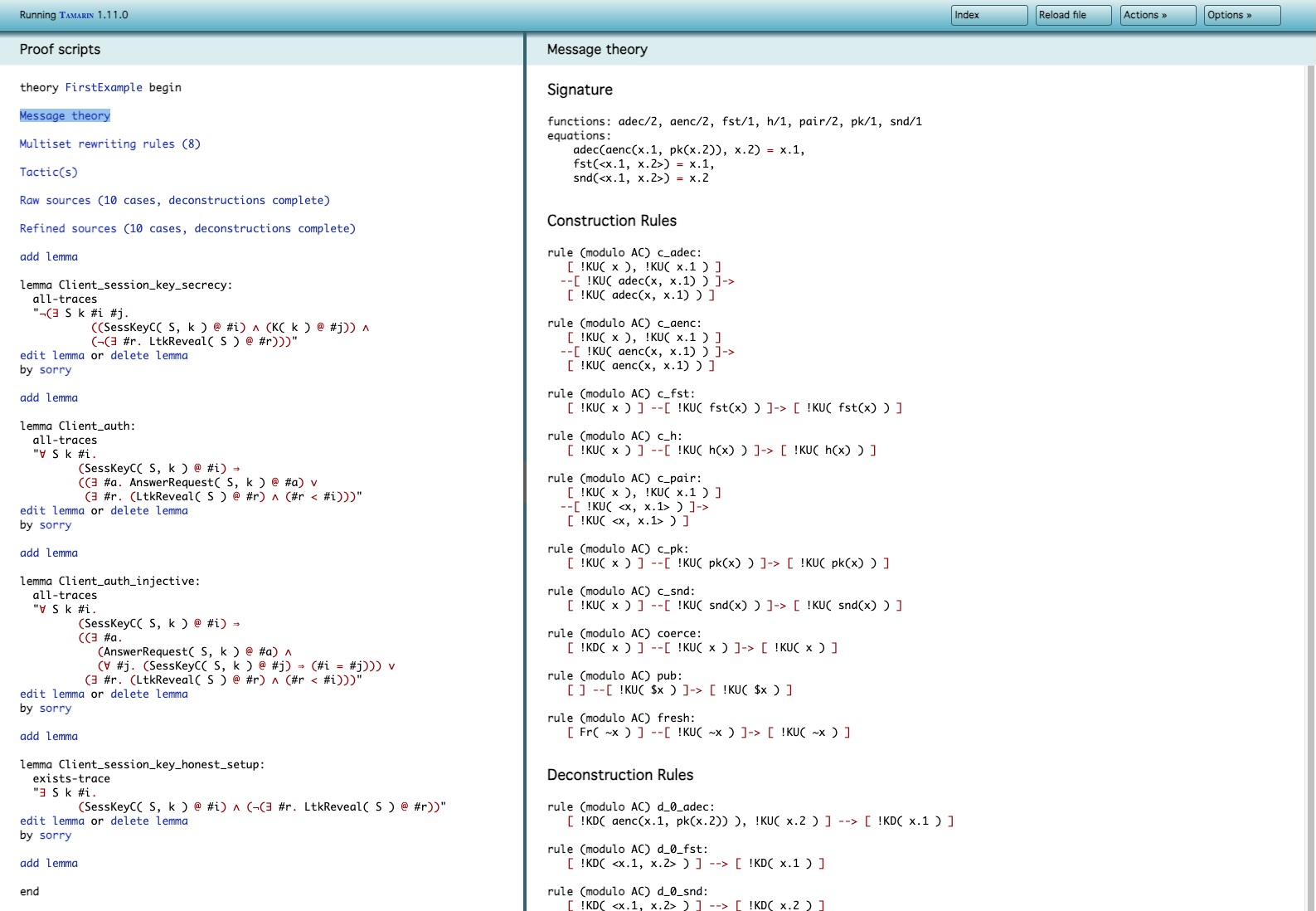
Task: Open the Options menu
Action: pyautogui.click(x=1242, y=15)
